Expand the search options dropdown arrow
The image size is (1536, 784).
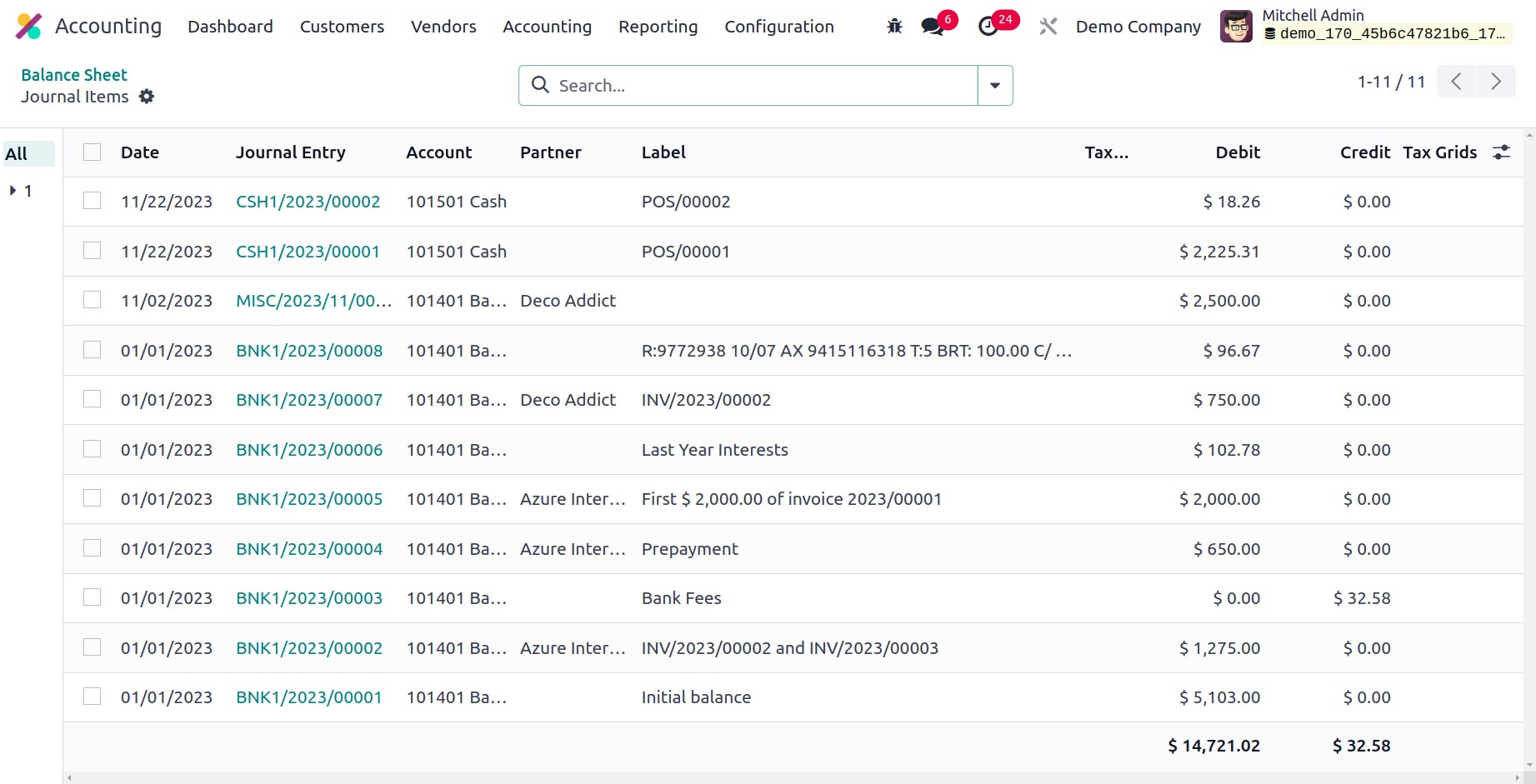(x=995, y=86)
